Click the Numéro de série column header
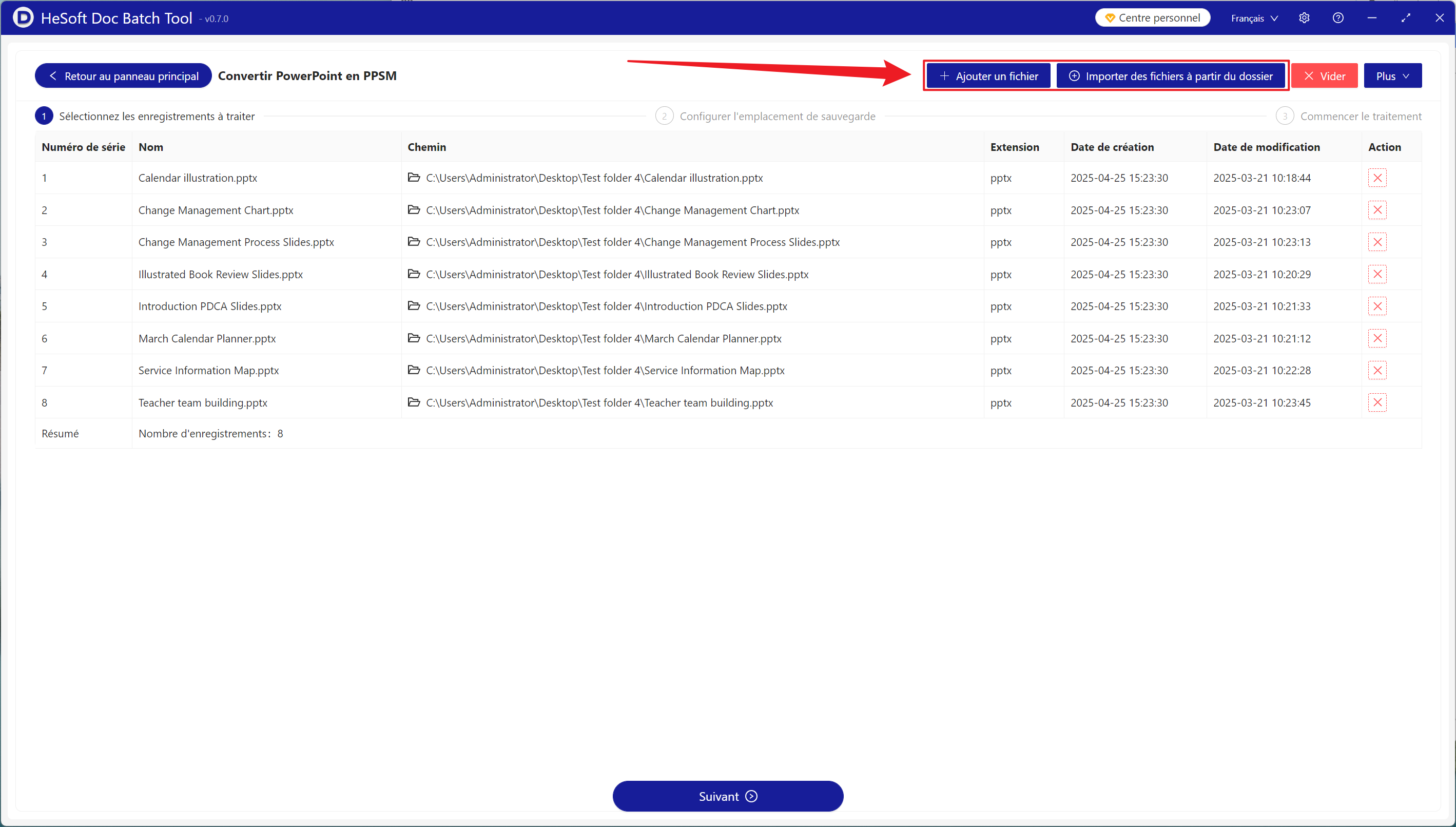1456x827 pixels. coord(84,147)
